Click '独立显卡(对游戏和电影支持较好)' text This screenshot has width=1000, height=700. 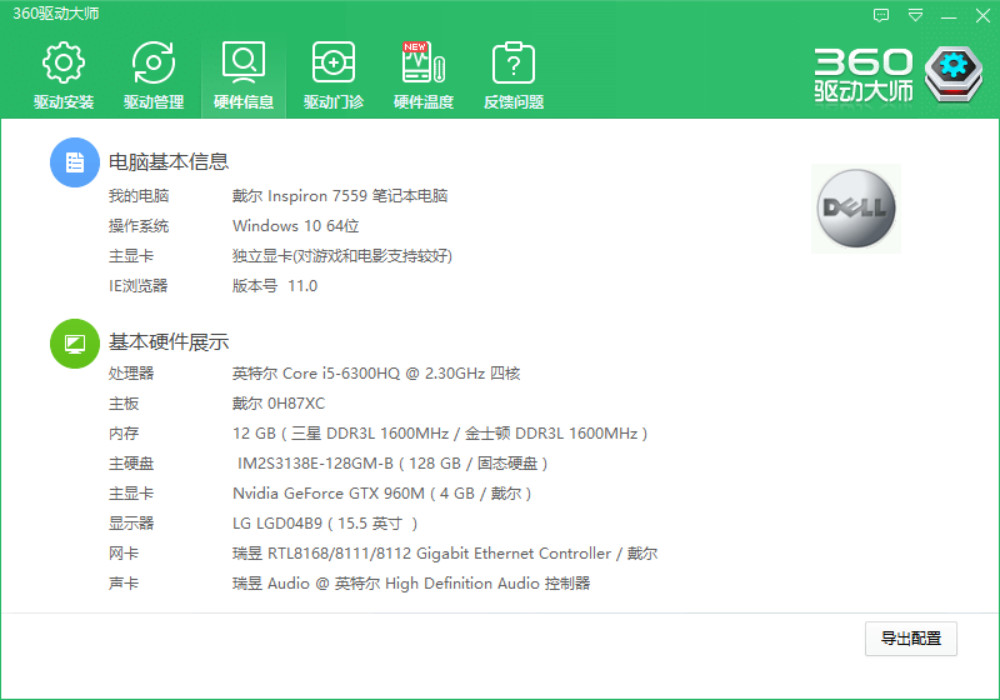tap(342, 256)
